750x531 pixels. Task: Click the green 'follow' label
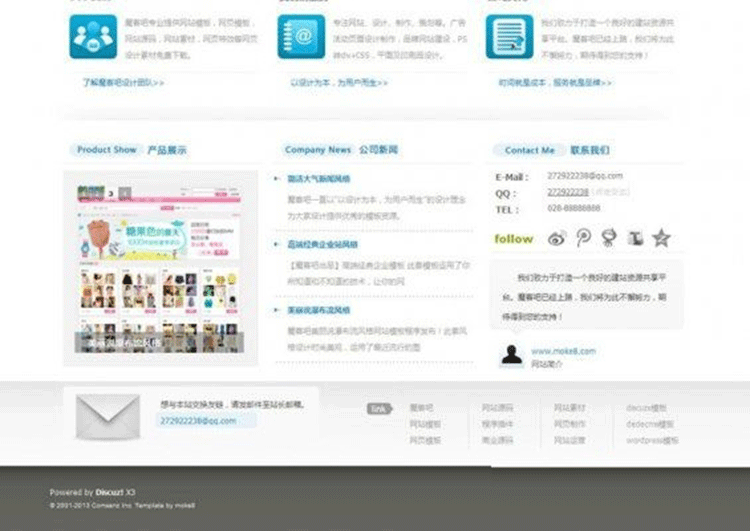click(514, 239)
